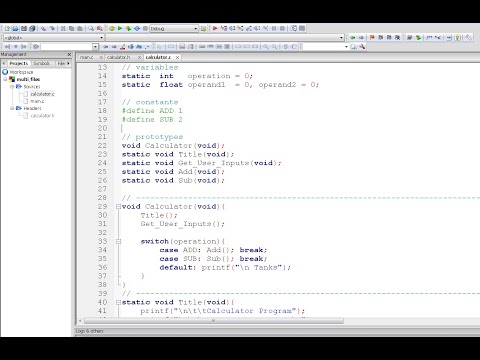Select the Symbols tab in Management panel

coord(41,63)
